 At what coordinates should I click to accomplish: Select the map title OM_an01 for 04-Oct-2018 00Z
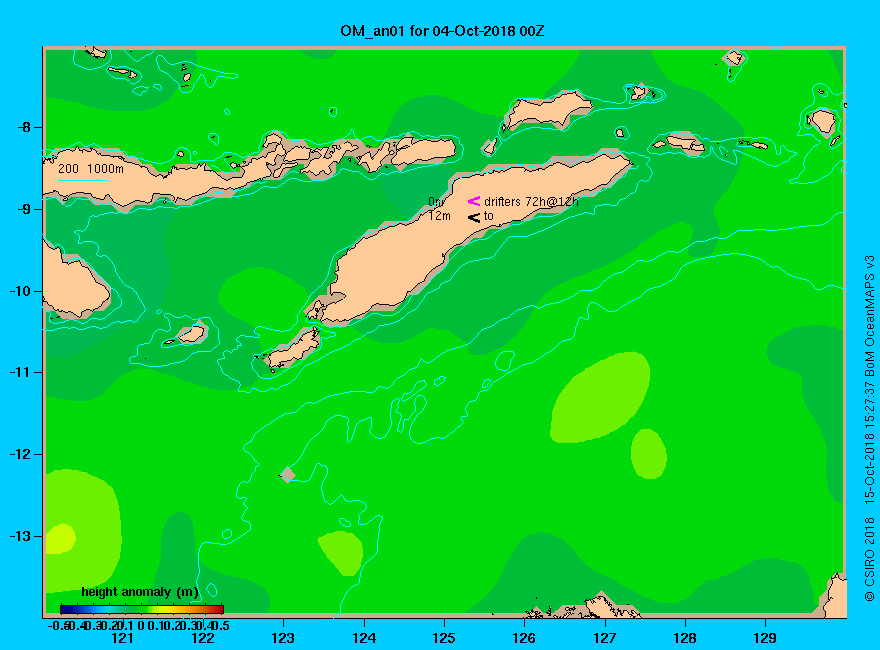pyautogui.click(x=442, y=31)
